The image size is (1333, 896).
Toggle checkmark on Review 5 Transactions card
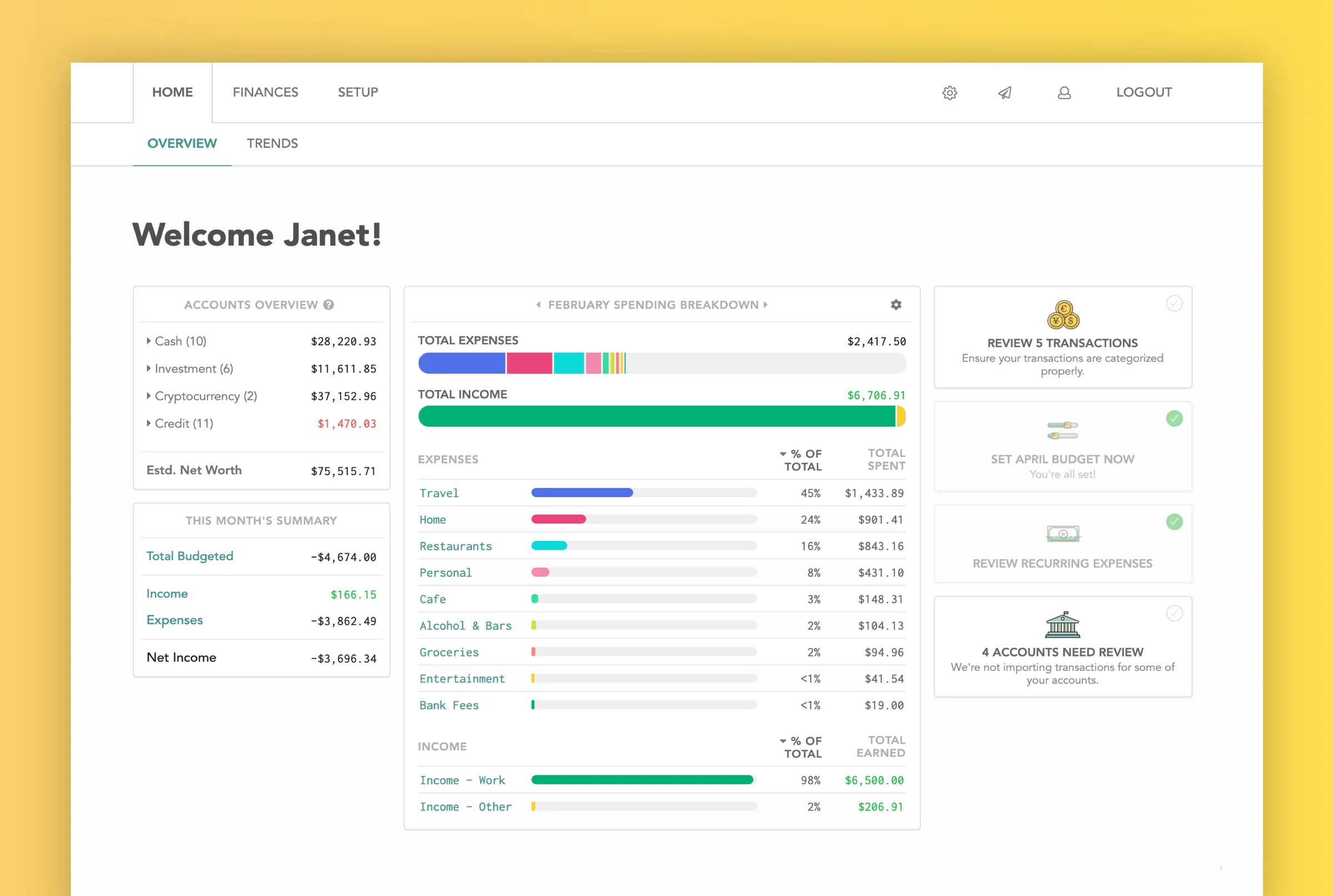pyautogui.click(x=1174, y=303)
